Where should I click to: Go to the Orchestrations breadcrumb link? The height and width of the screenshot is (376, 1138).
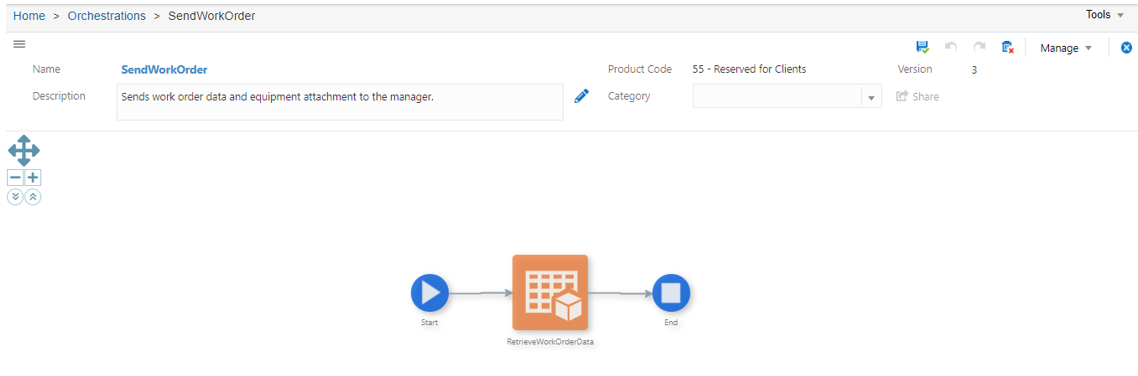107,15
